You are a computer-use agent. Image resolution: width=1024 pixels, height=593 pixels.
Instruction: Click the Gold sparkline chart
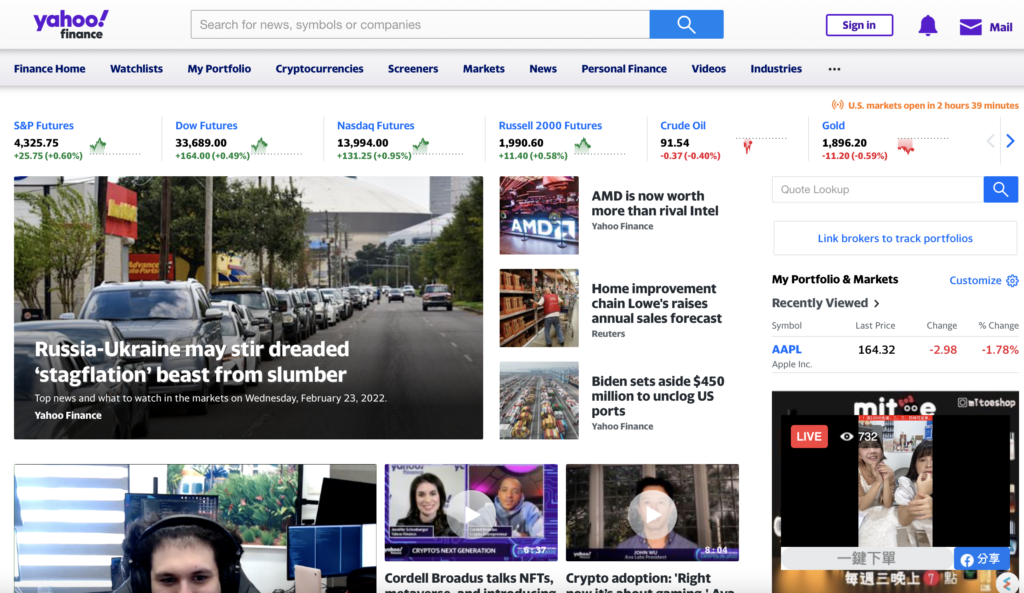point(922,146)
